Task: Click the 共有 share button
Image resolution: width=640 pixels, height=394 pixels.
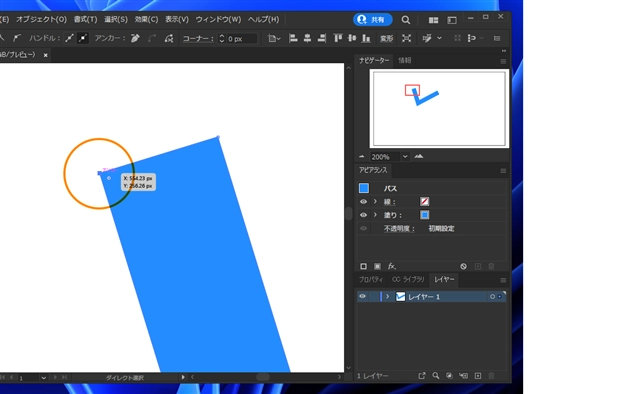Action: click(373, 20)
